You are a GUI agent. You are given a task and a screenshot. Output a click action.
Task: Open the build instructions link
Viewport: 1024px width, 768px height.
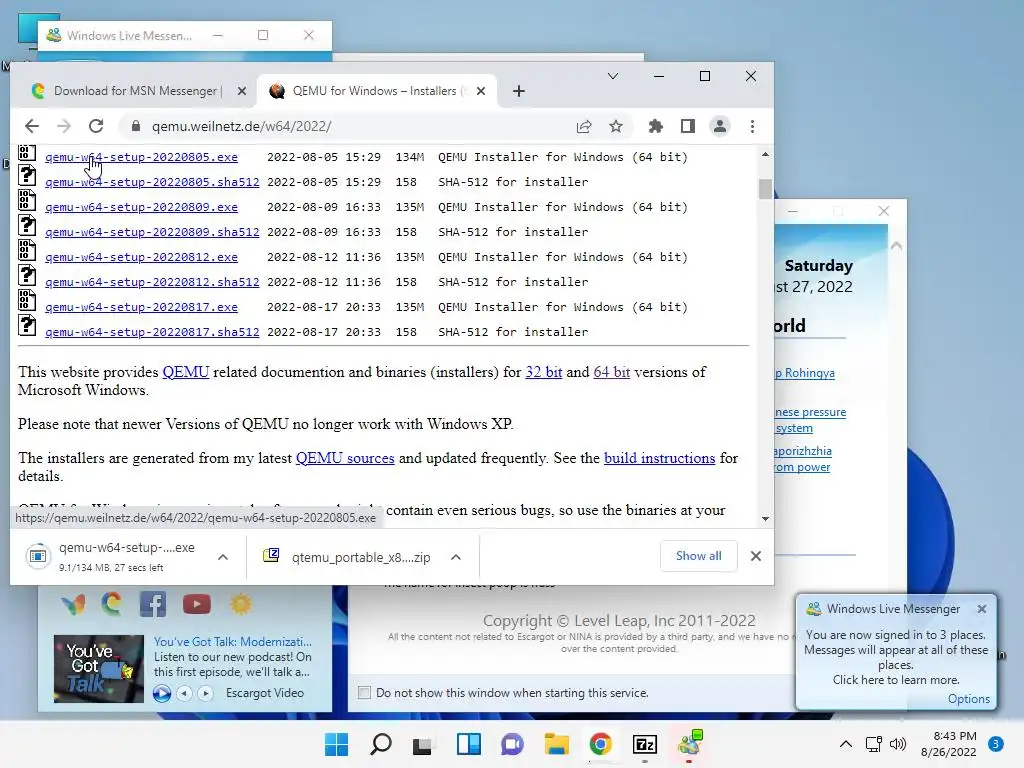[x=660, y=458]
